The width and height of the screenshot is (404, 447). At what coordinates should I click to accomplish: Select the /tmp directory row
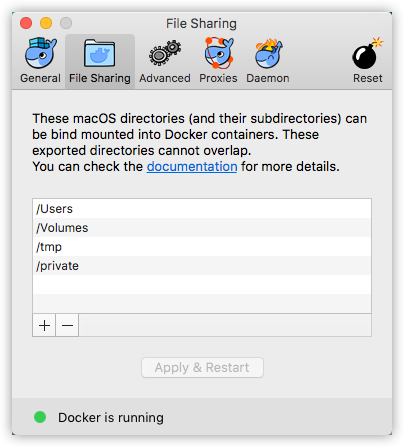tap(202, 247)
